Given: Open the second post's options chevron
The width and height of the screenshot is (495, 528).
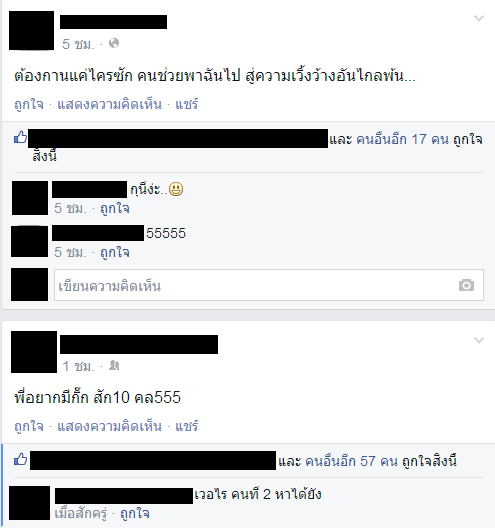Looking at the screenshot, I should click(x=478, y=340).
